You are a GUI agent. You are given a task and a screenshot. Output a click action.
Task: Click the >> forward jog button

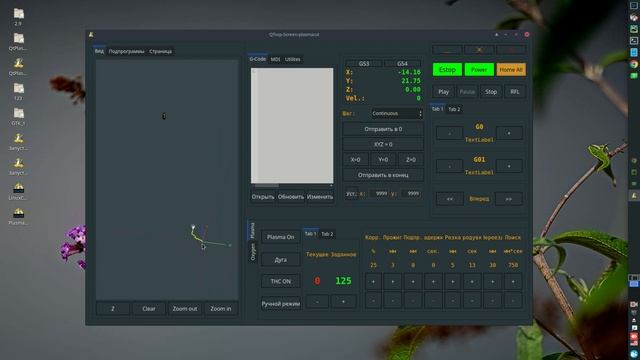point(509,199)
